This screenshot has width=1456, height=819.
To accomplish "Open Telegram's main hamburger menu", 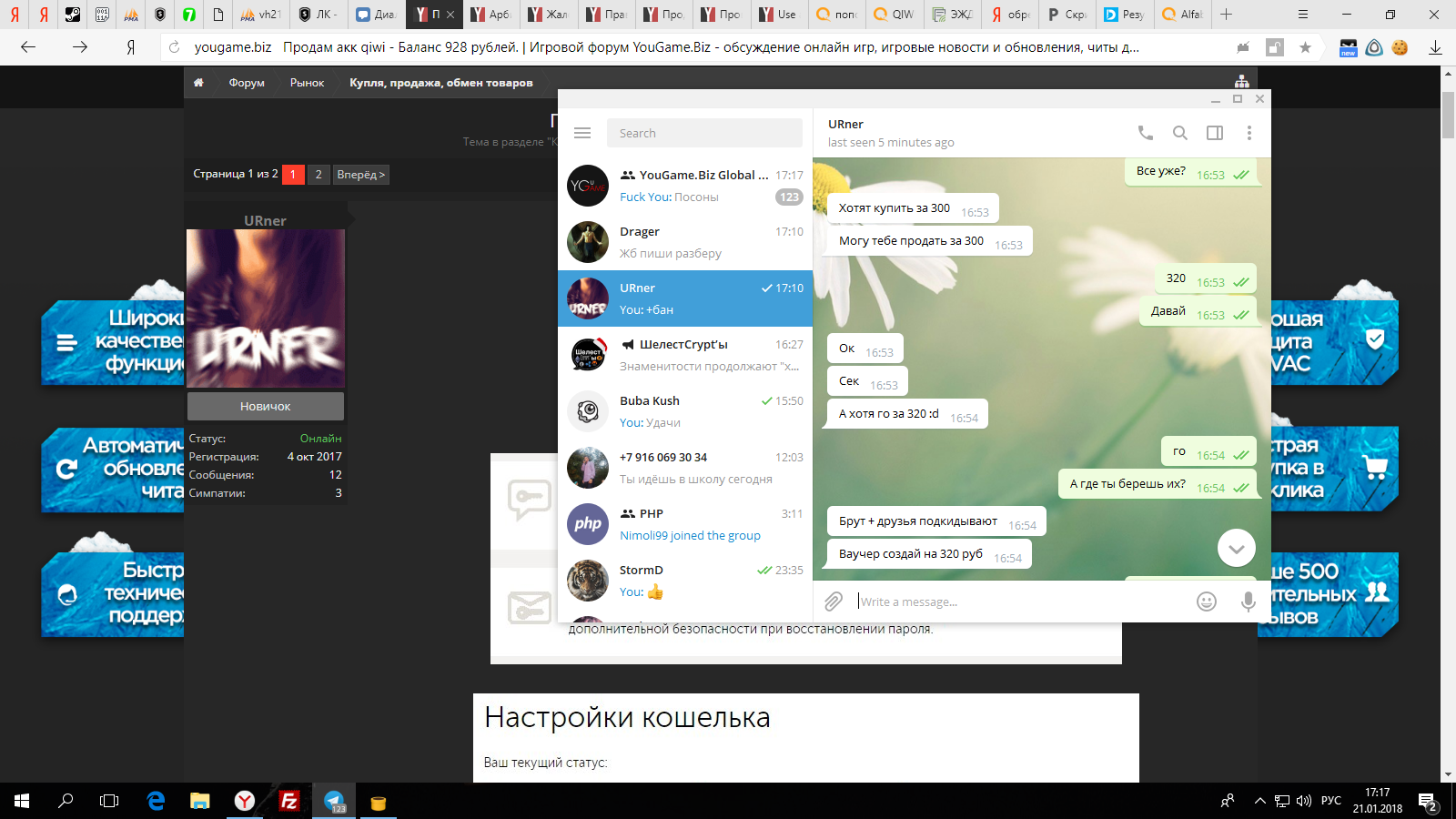I will pos(582,132).
